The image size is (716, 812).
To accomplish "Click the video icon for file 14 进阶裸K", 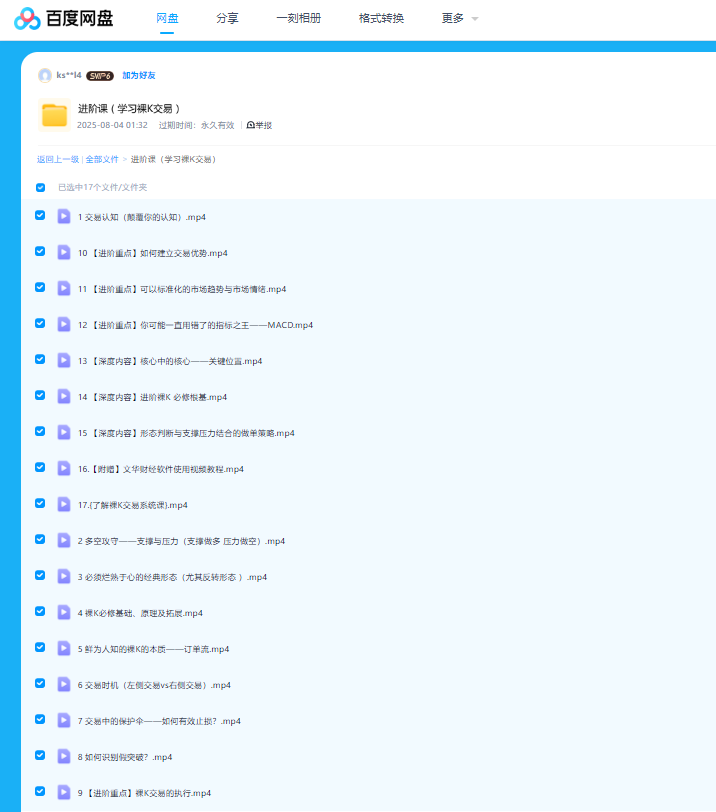I will pos(64,397).
